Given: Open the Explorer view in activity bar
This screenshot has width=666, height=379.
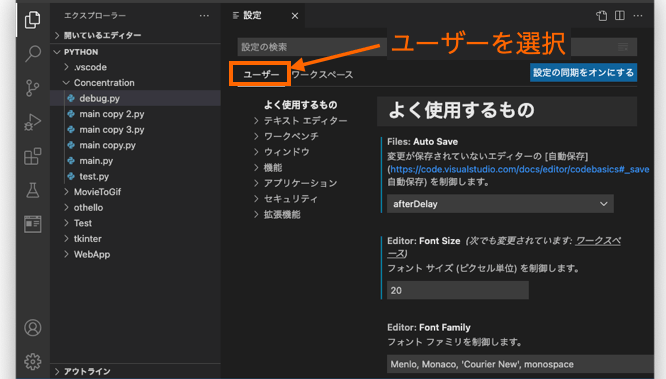Looking at the screenshot, I should pyautogui.click(x=33, y=20).
